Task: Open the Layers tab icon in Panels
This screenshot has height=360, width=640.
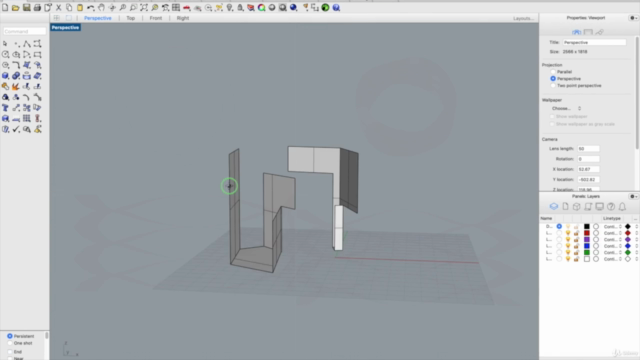Action: point(554,207)
